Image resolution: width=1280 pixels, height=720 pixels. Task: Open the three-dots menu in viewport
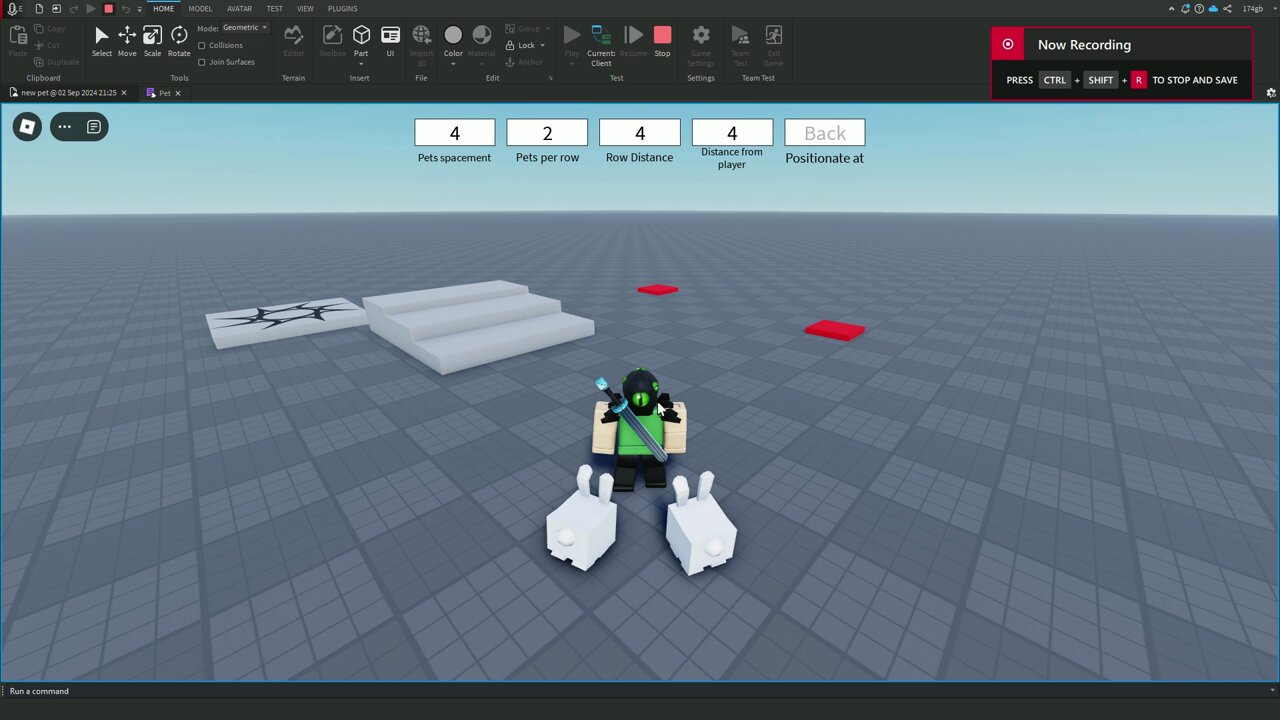pos(64,127)
